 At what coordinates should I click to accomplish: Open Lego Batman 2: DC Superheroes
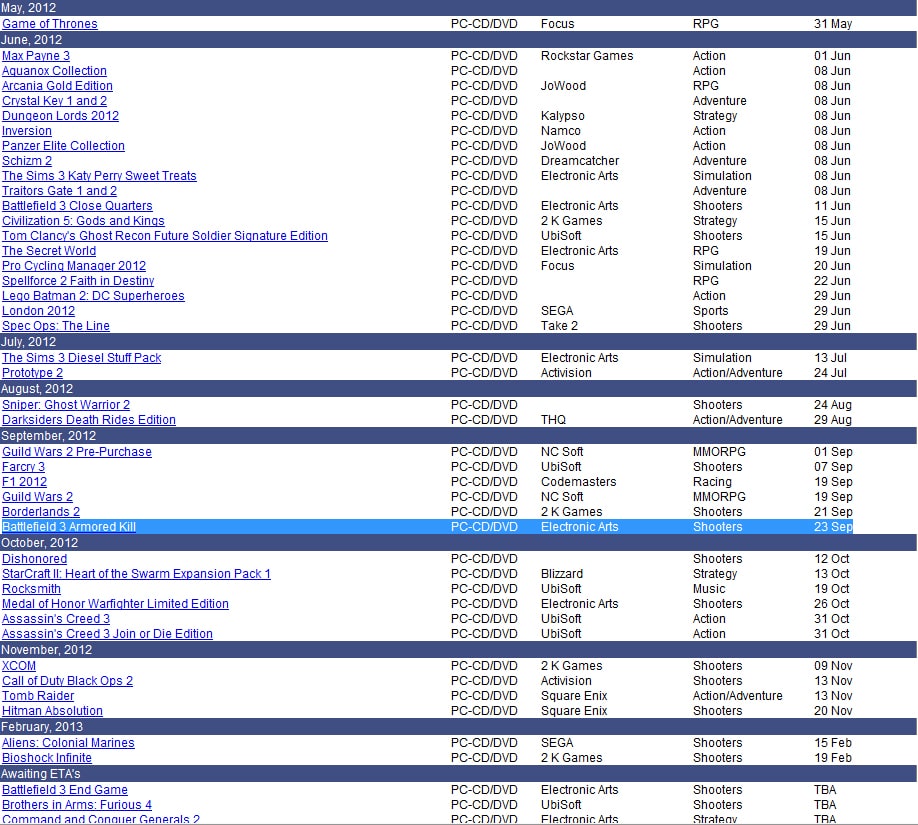[93, 296]
